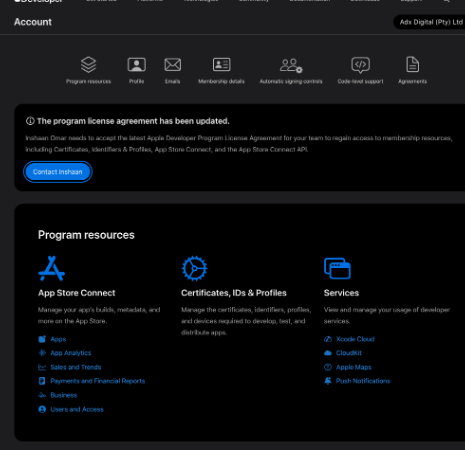The width and height of the screenshot is (465, 450).
Task: Click the App Analytics icon
Action: [x=42, y=353]
